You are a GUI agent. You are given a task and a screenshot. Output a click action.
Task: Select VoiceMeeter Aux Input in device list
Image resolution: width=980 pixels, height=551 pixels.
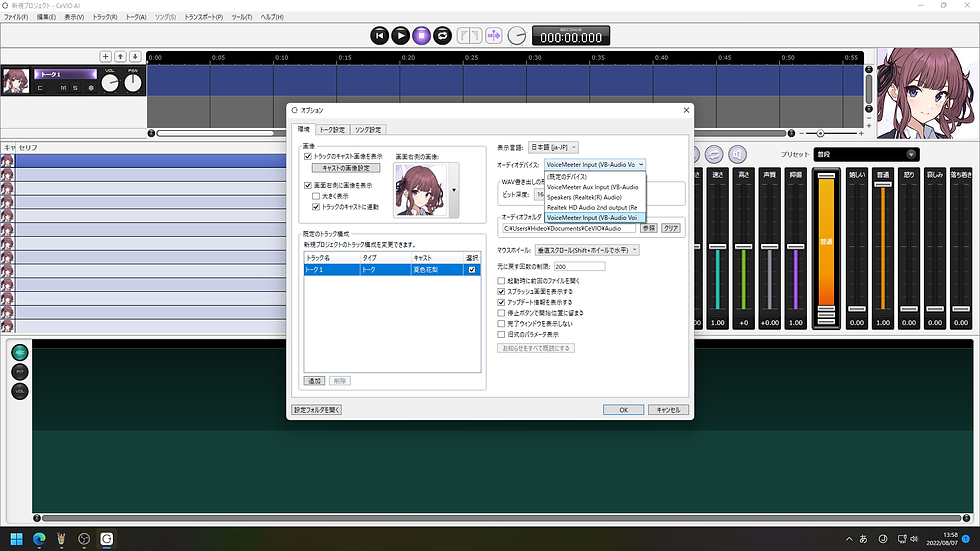pyautogui.click(x=595, y=187)
